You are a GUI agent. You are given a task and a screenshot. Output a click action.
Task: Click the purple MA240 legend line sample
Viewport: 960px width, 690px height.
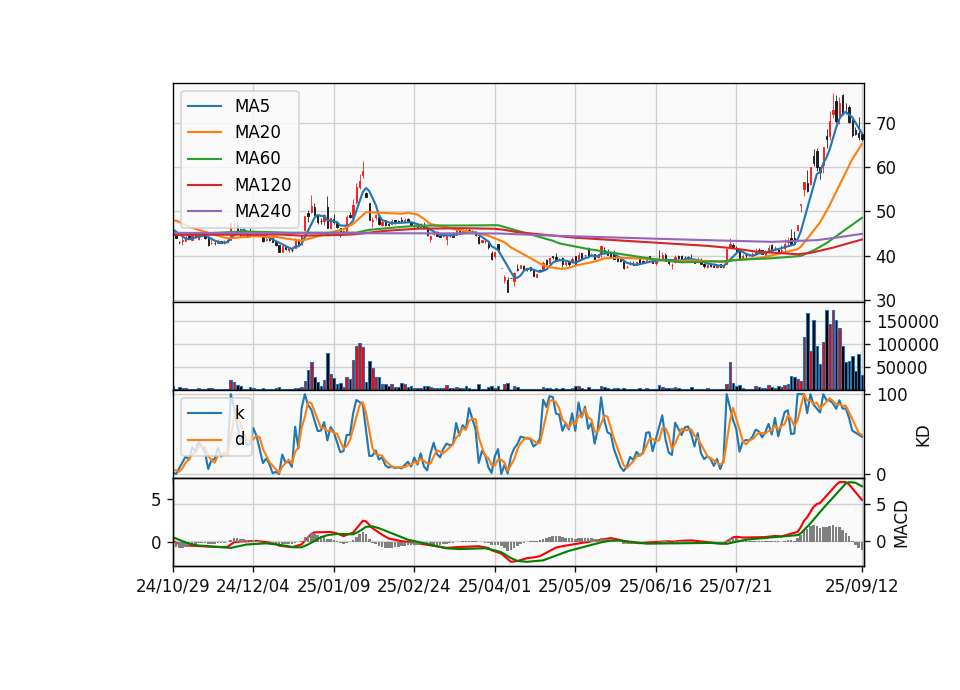204,212
